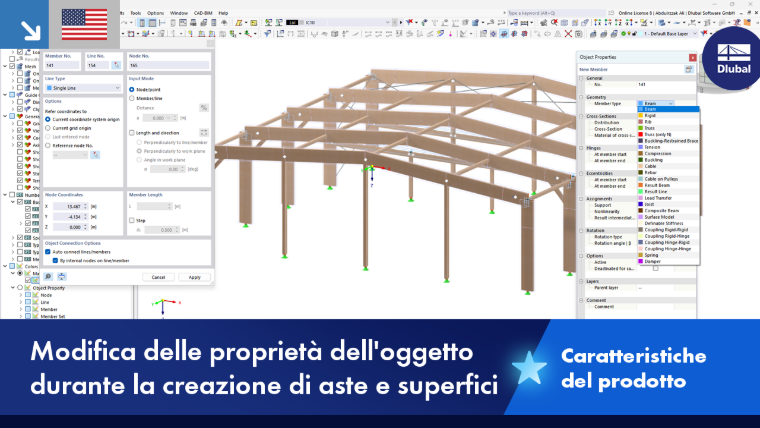Select Composite Beam from member type list
760x428 pixels.
coord(668,211)
